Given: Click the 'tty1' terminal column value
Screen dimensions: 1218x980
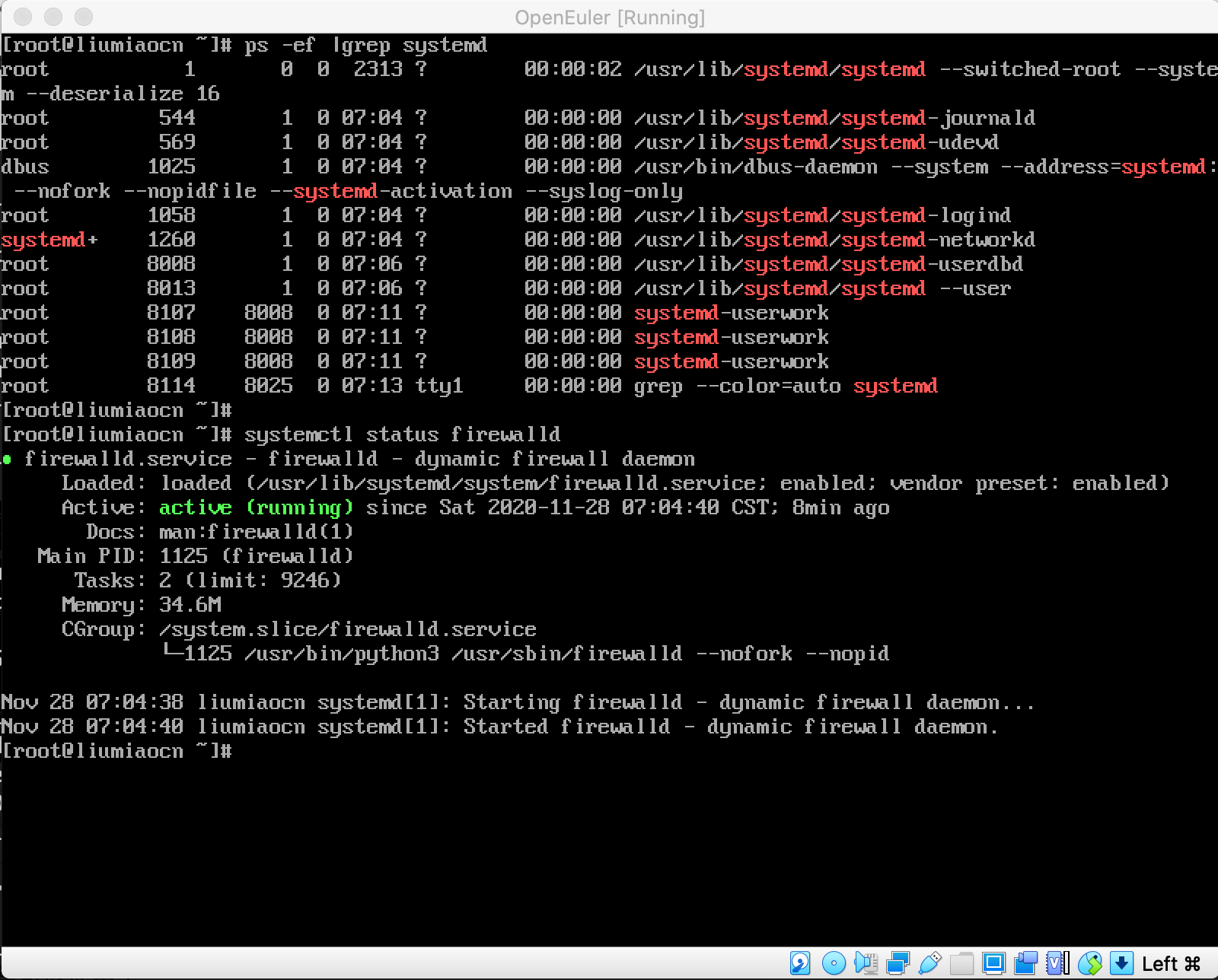Looking at the screenshot, I should click(x=439, y=386).
